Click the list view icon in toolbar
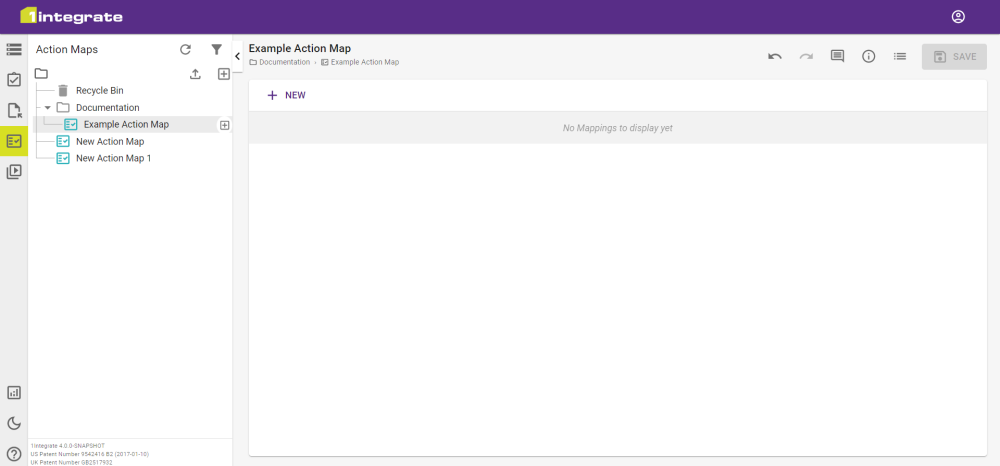This screenshot has width=1000, height=466. (x=900, y=57)
